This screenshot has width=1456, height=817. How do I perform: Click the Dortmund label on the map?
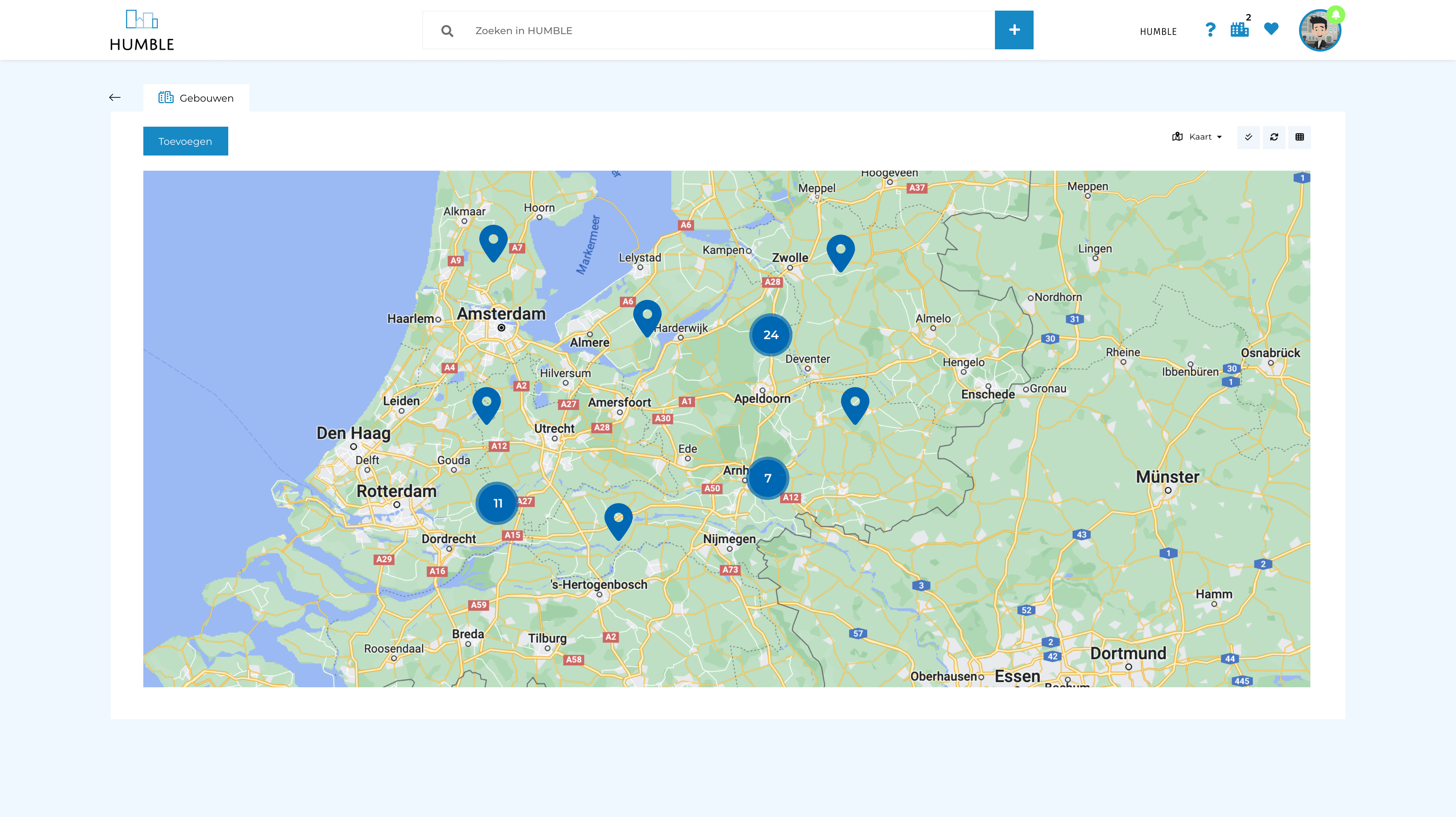[x=1128, y=653]
